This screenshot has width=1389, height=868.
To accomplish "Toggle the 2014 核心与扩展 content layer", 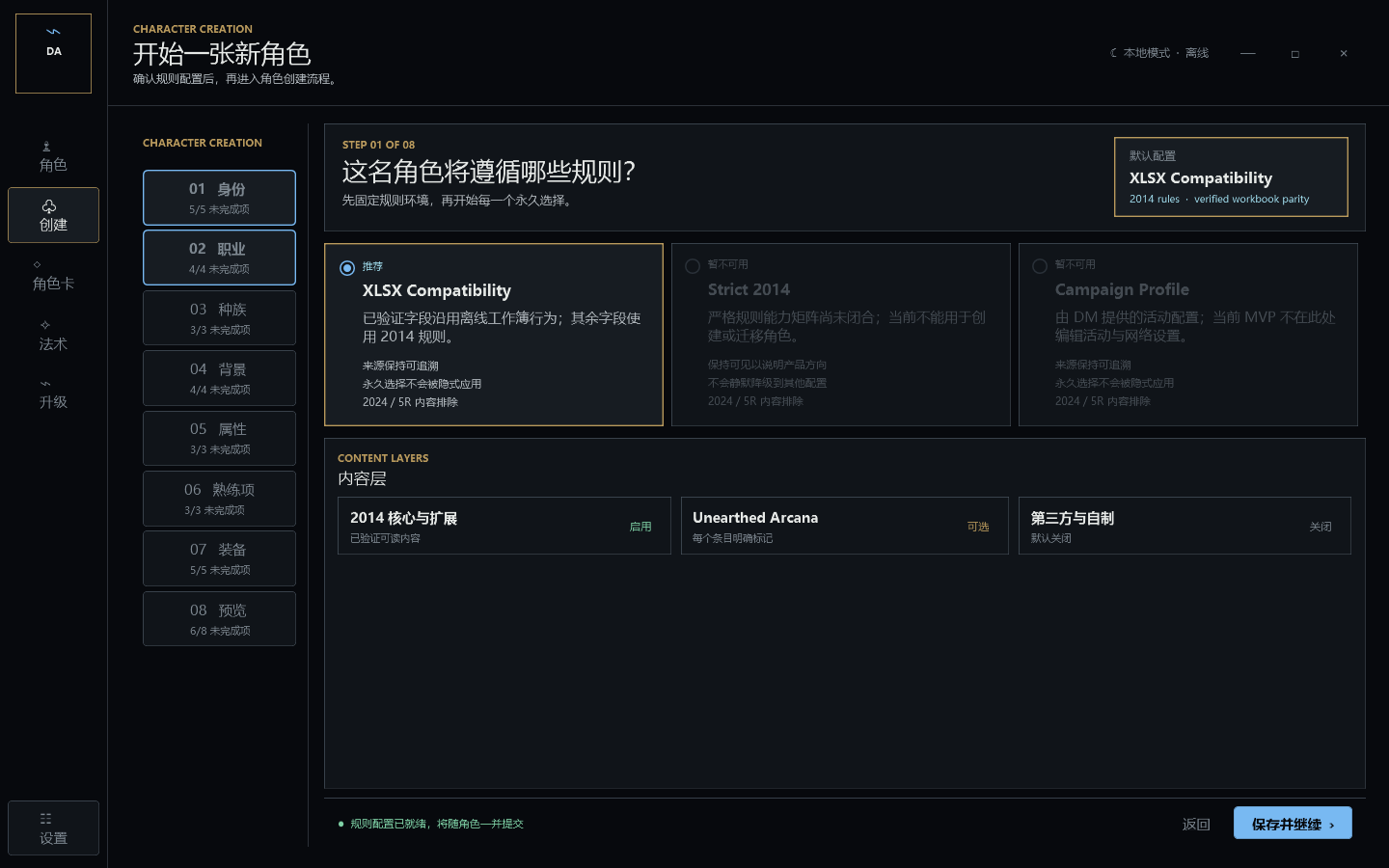I will pos(504,526).
